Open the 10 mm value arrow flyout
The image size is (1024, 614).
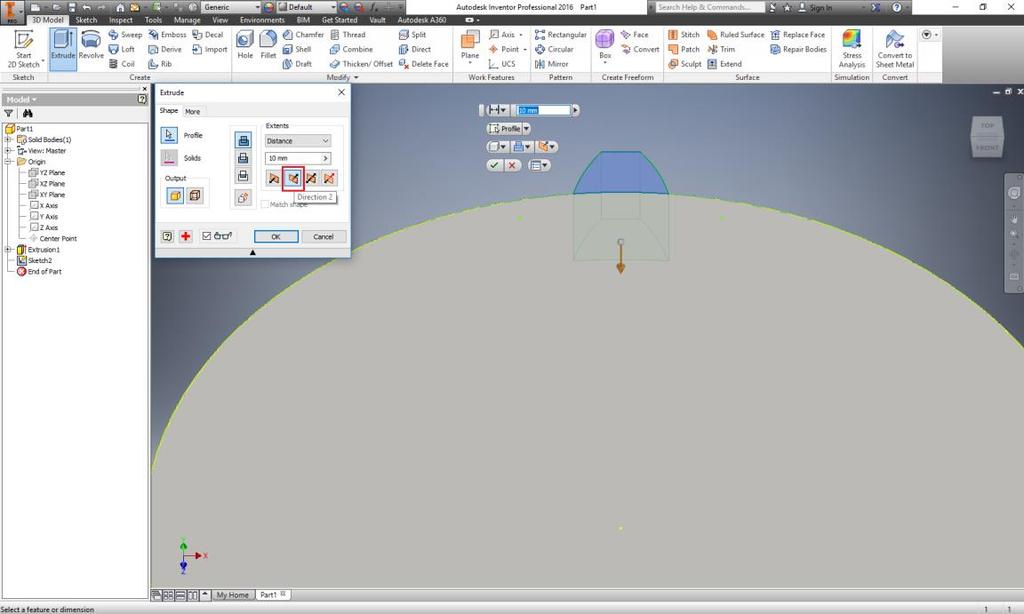[325, 158]
